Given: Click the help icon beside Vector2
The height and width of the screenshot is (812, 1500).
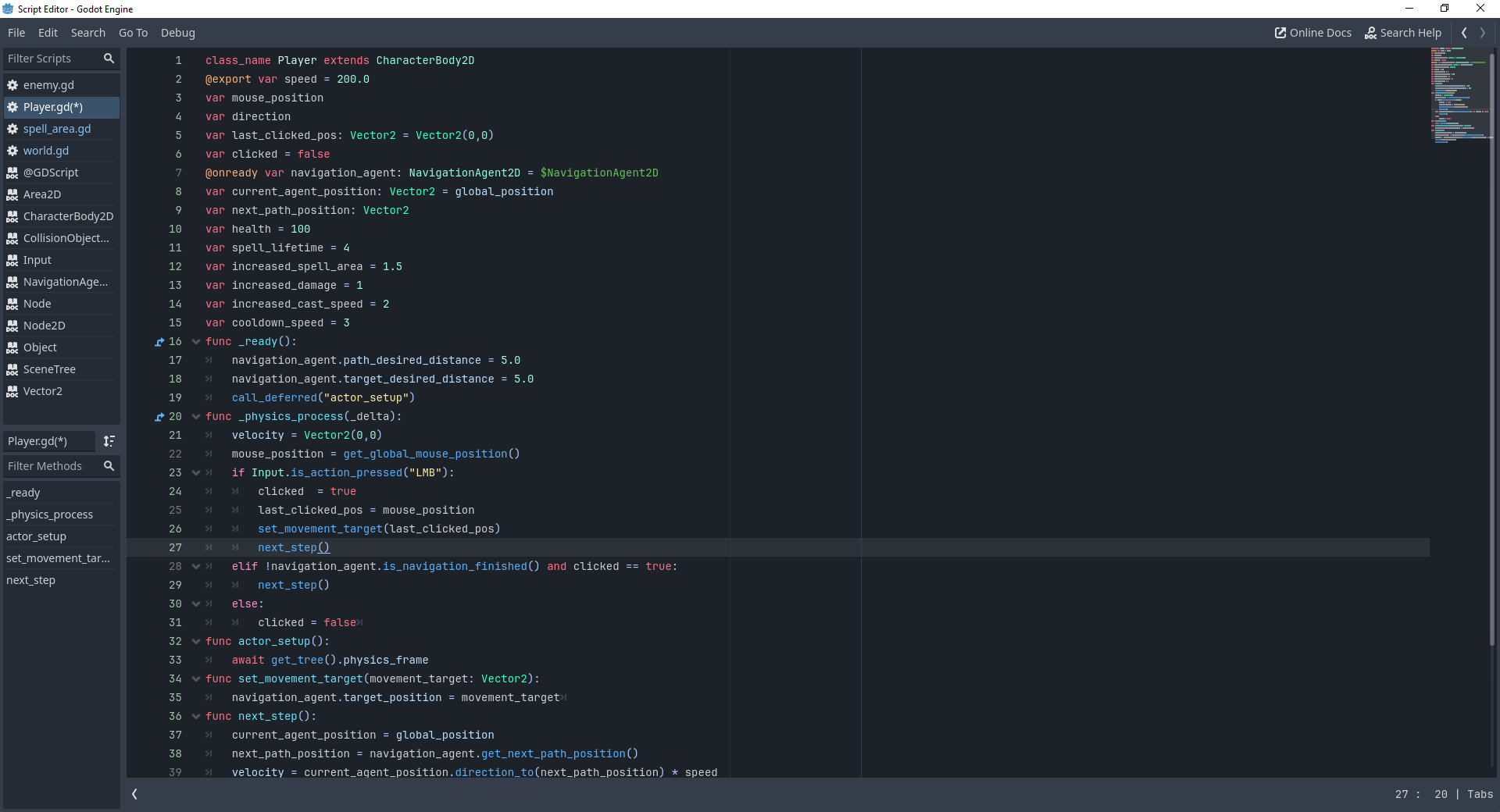Looking at the screenshot, I should pyautogui.click(x=12, y=391).
